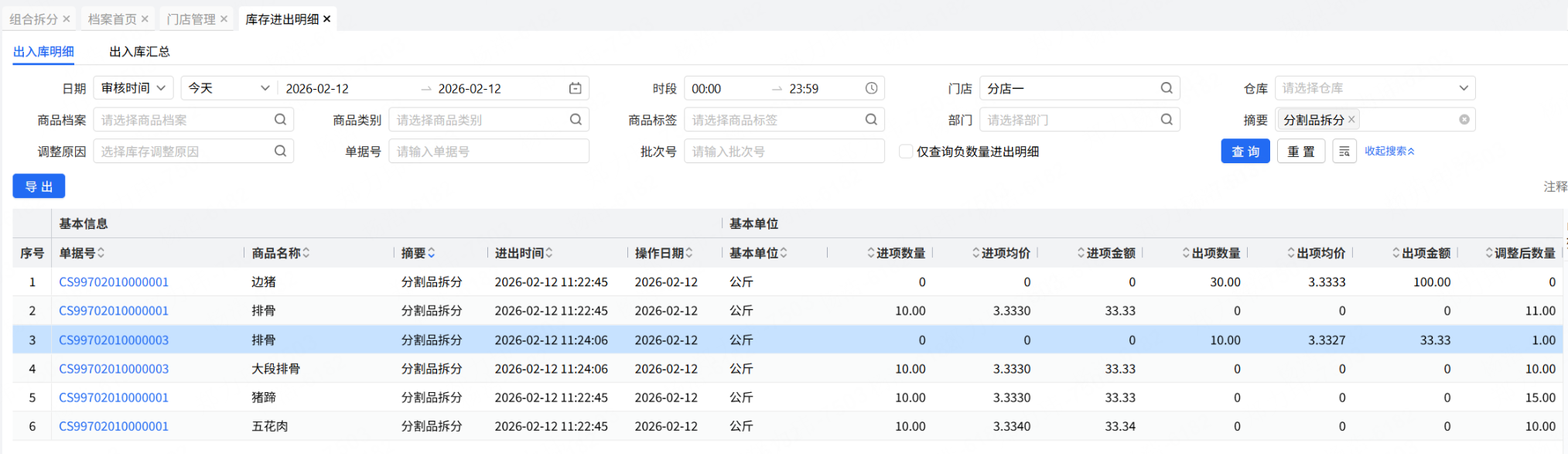This screenshot has width=1568, height=454.
Task: Enable 仅查询负数量进出明细 checkbox
Action: pyautogui.click(x=905, y=152)
